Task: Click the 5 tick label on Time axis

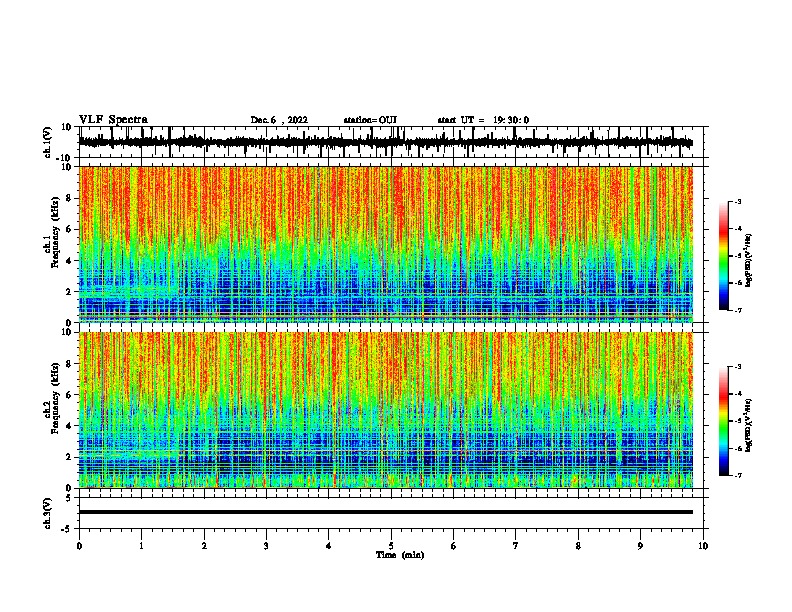Action: (391, 546)
